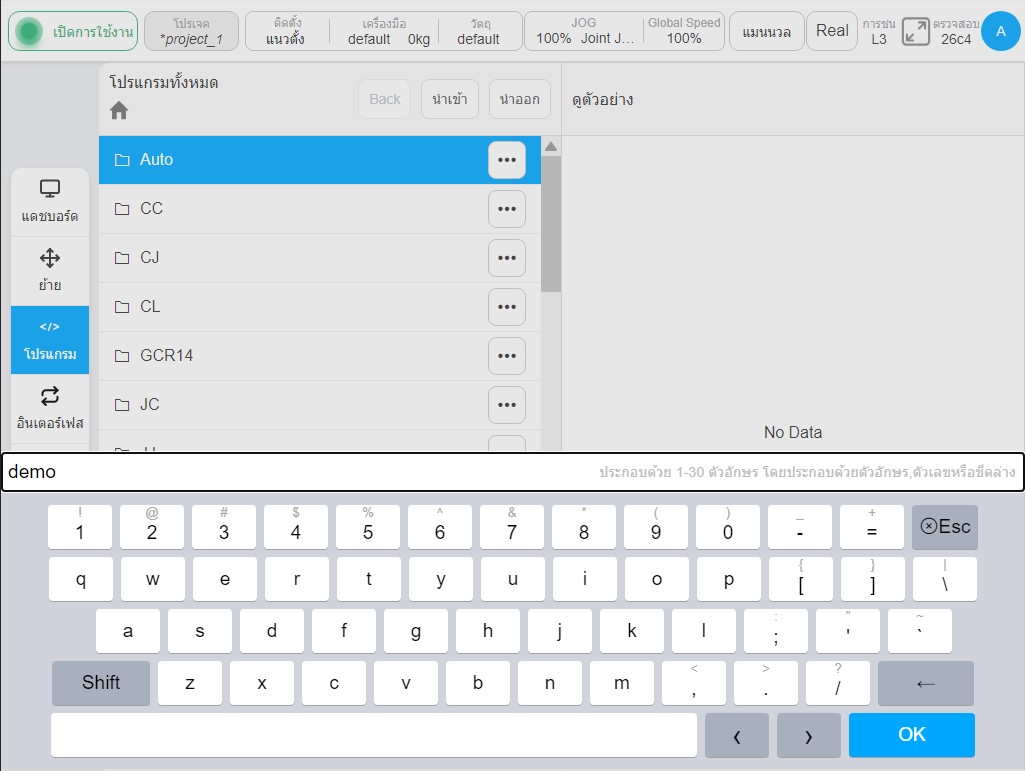Click the Back button
The image size is (1025, 771).
[384, 99]
